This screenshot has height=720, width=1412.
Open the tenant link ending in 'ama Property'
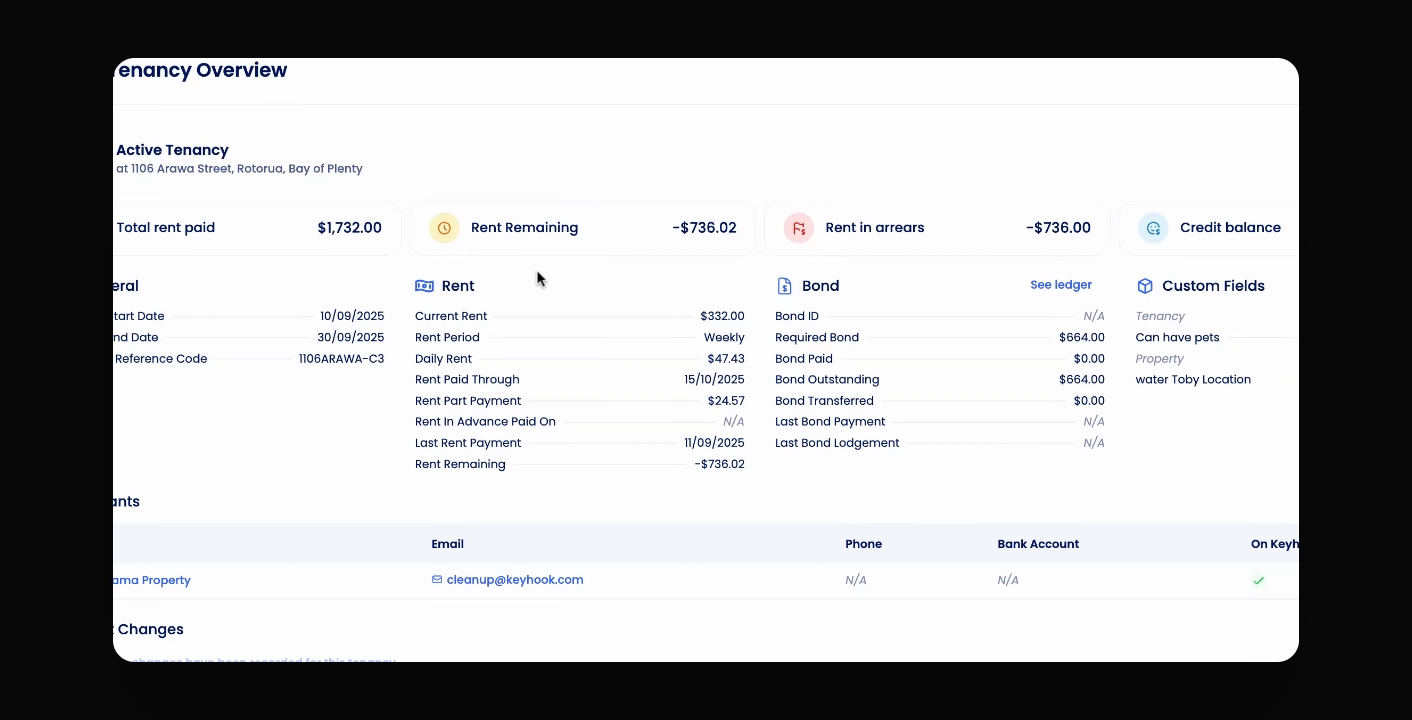tap(152, 580)
